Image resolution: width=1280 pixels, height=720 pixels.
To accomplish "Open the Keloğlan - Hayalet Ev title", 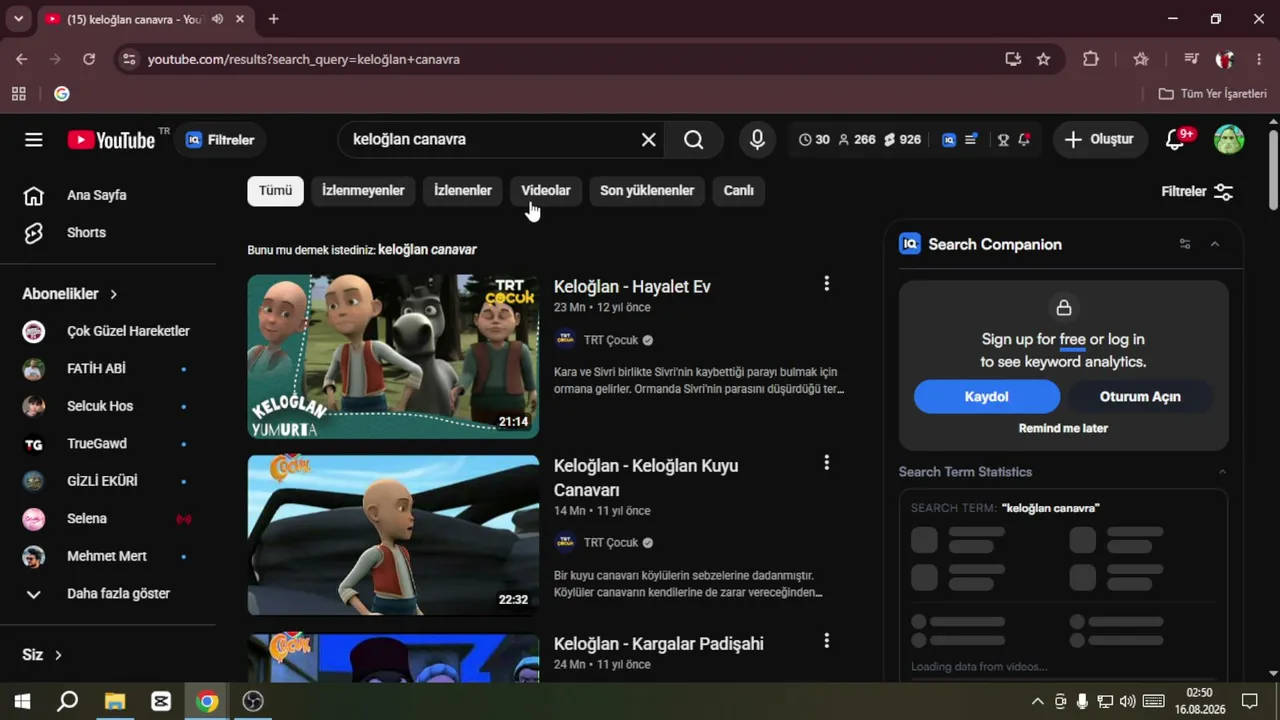I will pyautogui.click(x=632, y=287).
